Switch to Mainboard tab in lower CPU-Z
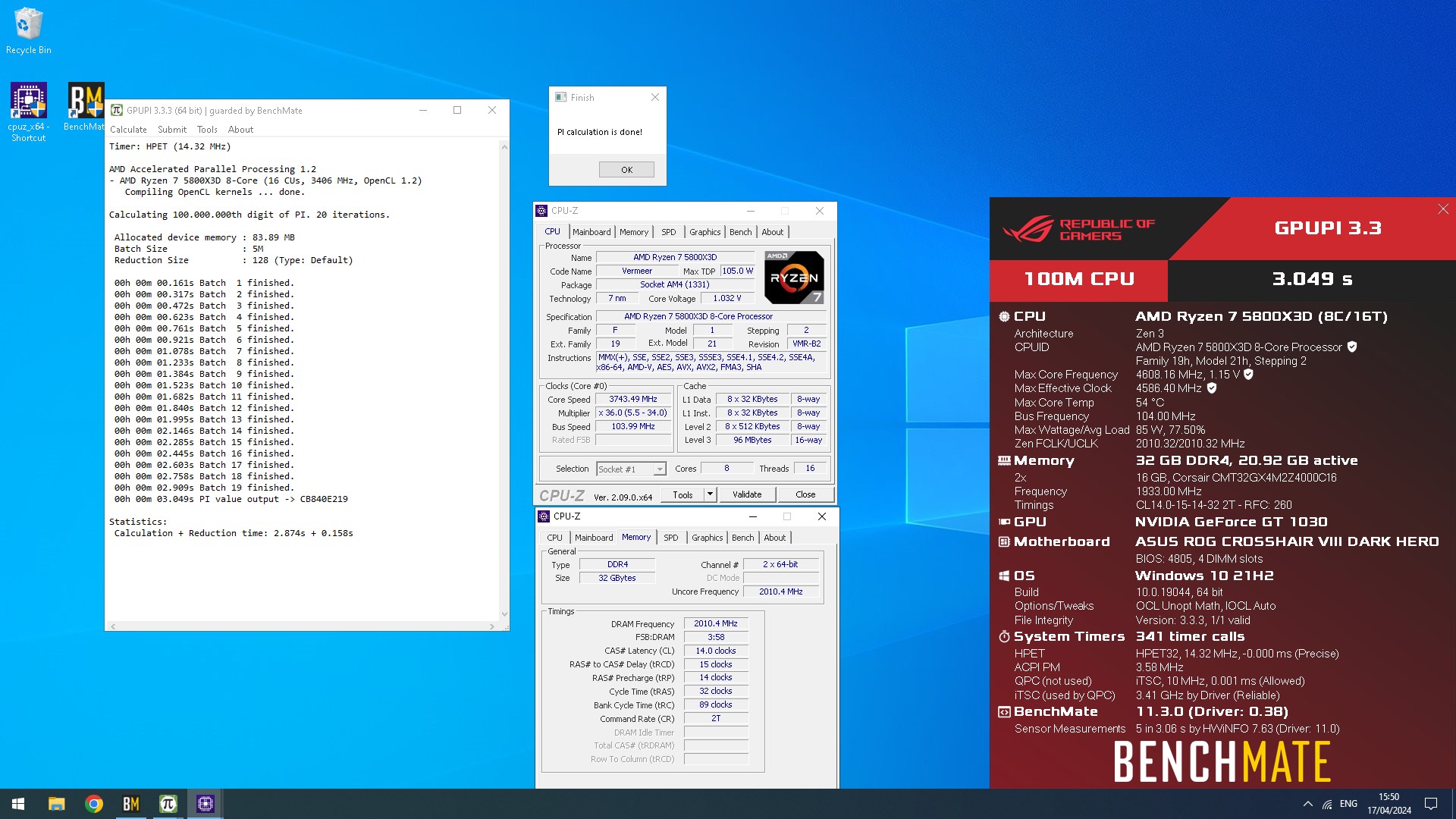 coord(594,538)
